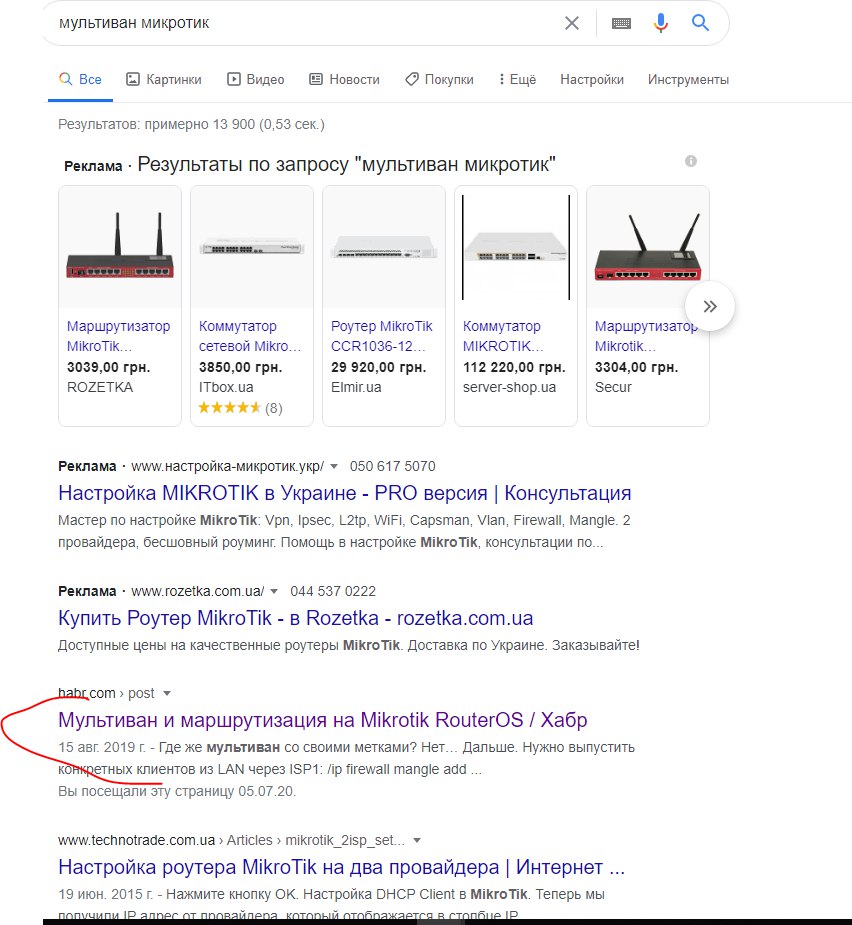Click the Результатов: примерно 13 900 stats text
The image size is (852, 925).
tap(191, 124)
